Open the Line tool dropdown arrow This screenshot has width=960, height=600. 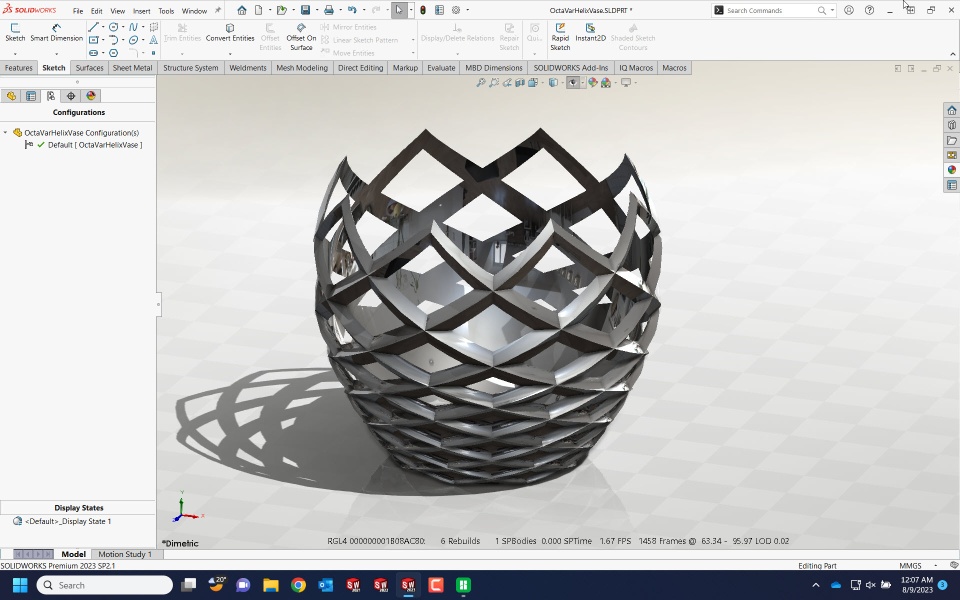pyautogui.click(x=102, y=27)
